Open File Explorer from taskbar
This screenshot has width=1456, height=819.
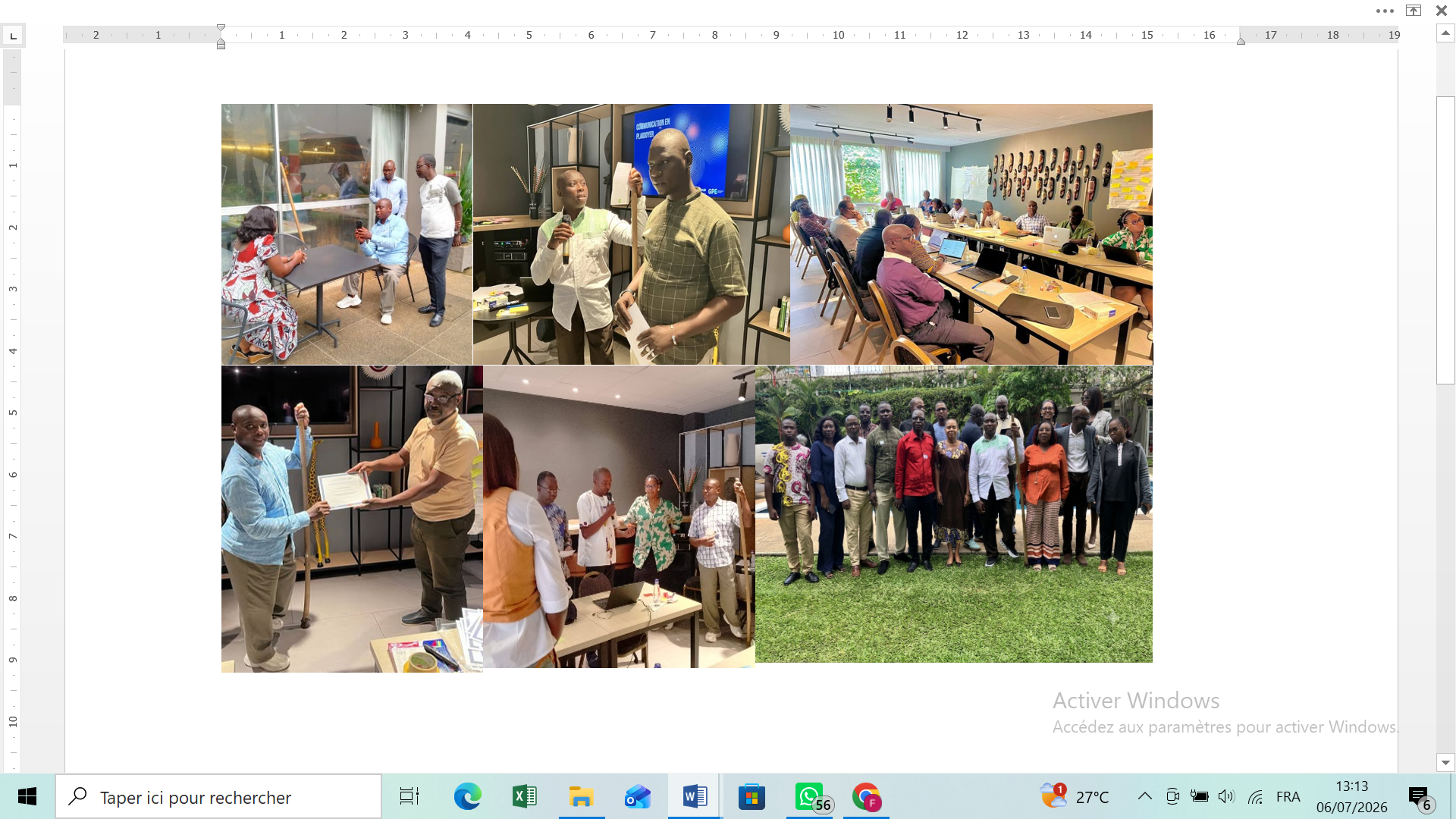pyautogui.click(x=582, y=797)
